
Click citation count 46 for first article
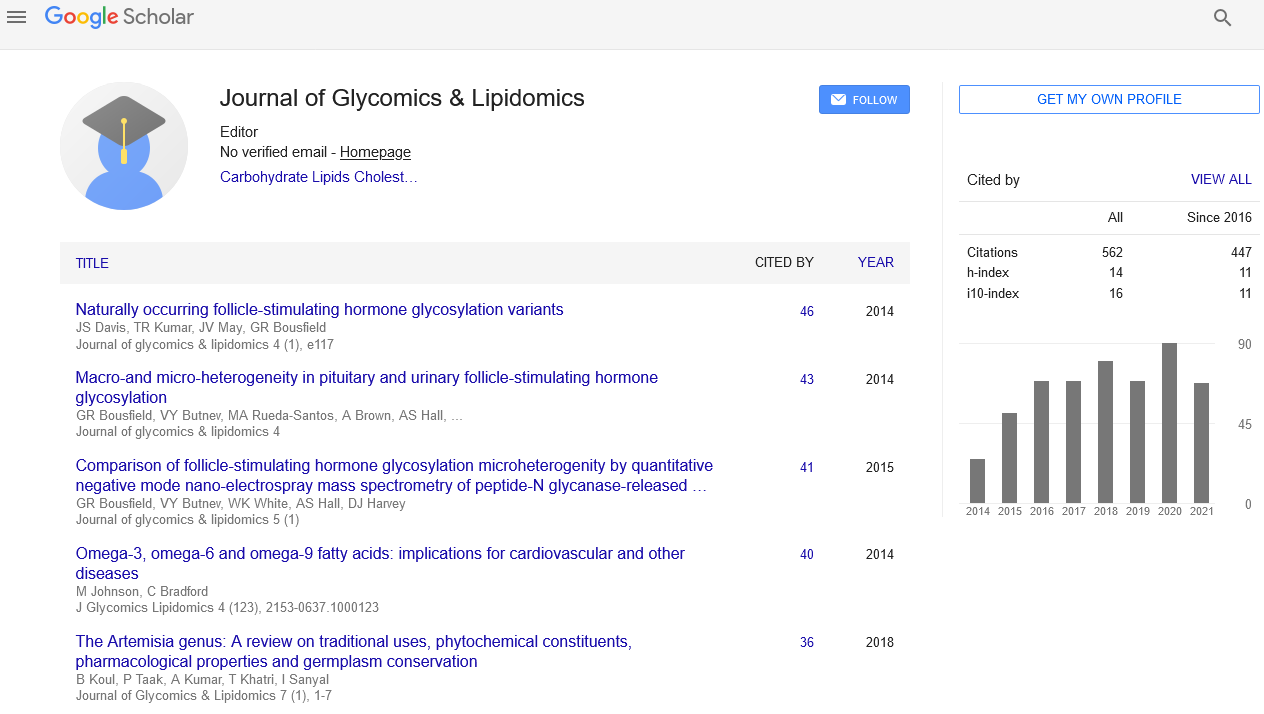point(806,311)
